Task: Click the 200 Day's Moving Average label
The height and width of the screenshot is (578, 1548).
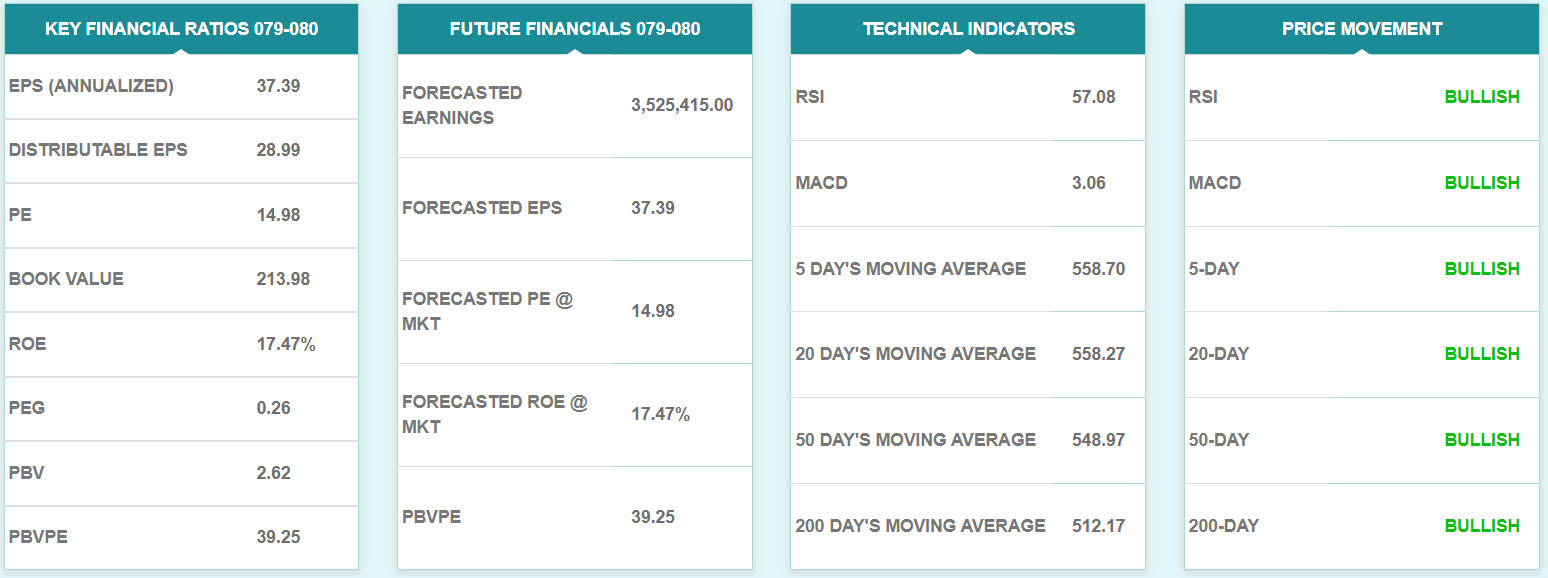Action: 920,526
